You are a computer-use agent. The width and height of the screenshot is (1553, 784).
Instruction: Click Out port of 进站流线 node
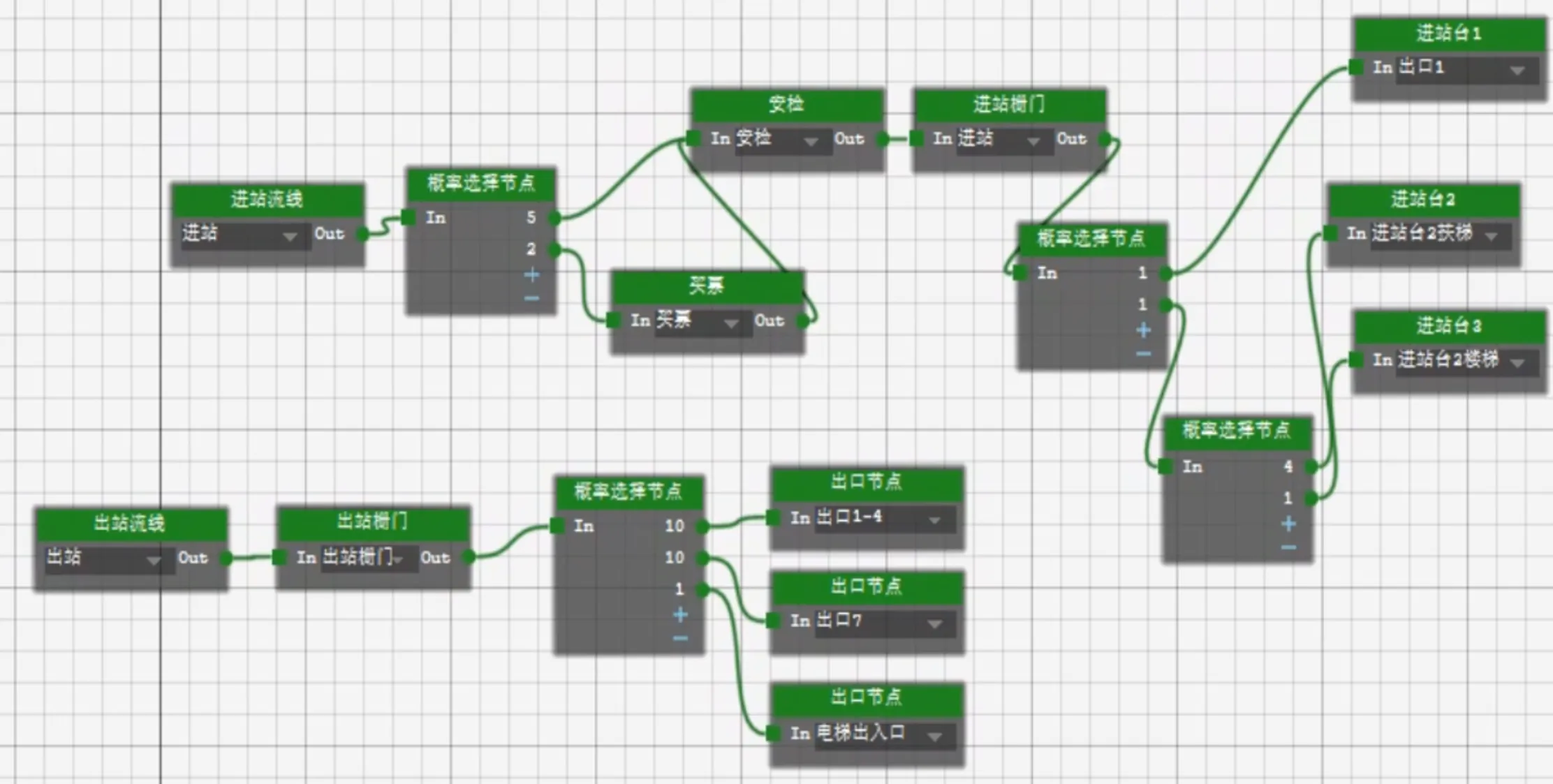tap(362, 234)
